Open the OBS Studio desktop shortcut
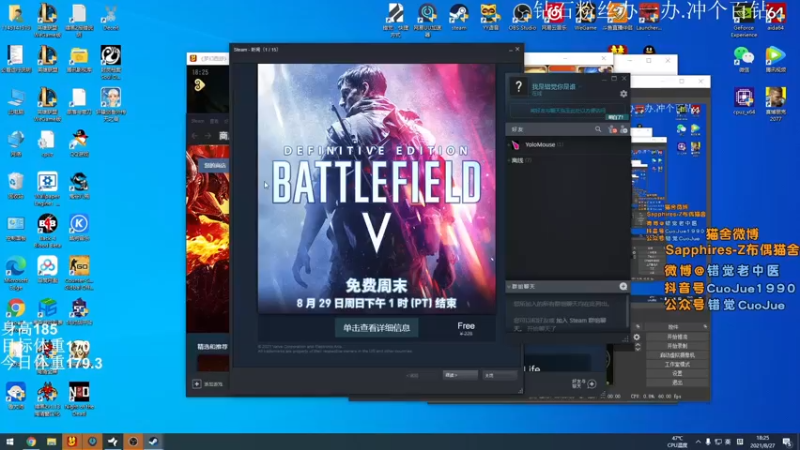 tap(522, 17)
